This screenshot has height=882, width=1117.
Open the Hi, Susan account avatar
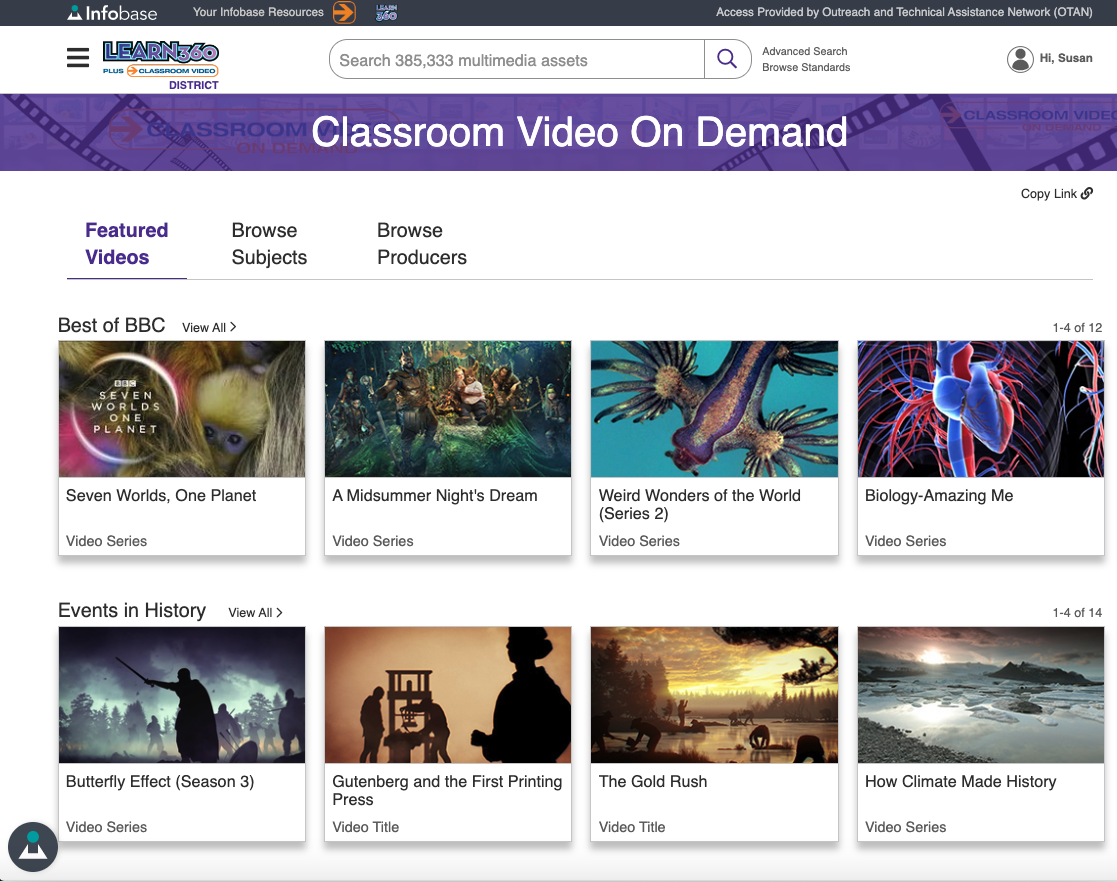click(1020, 59)
